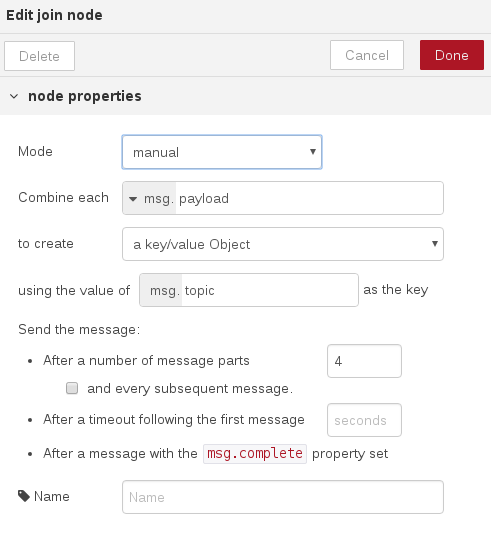The height and width of the screenshot is (533, 491).
Task: Click the 'Edit join node' title
Action: click(54, 15)
